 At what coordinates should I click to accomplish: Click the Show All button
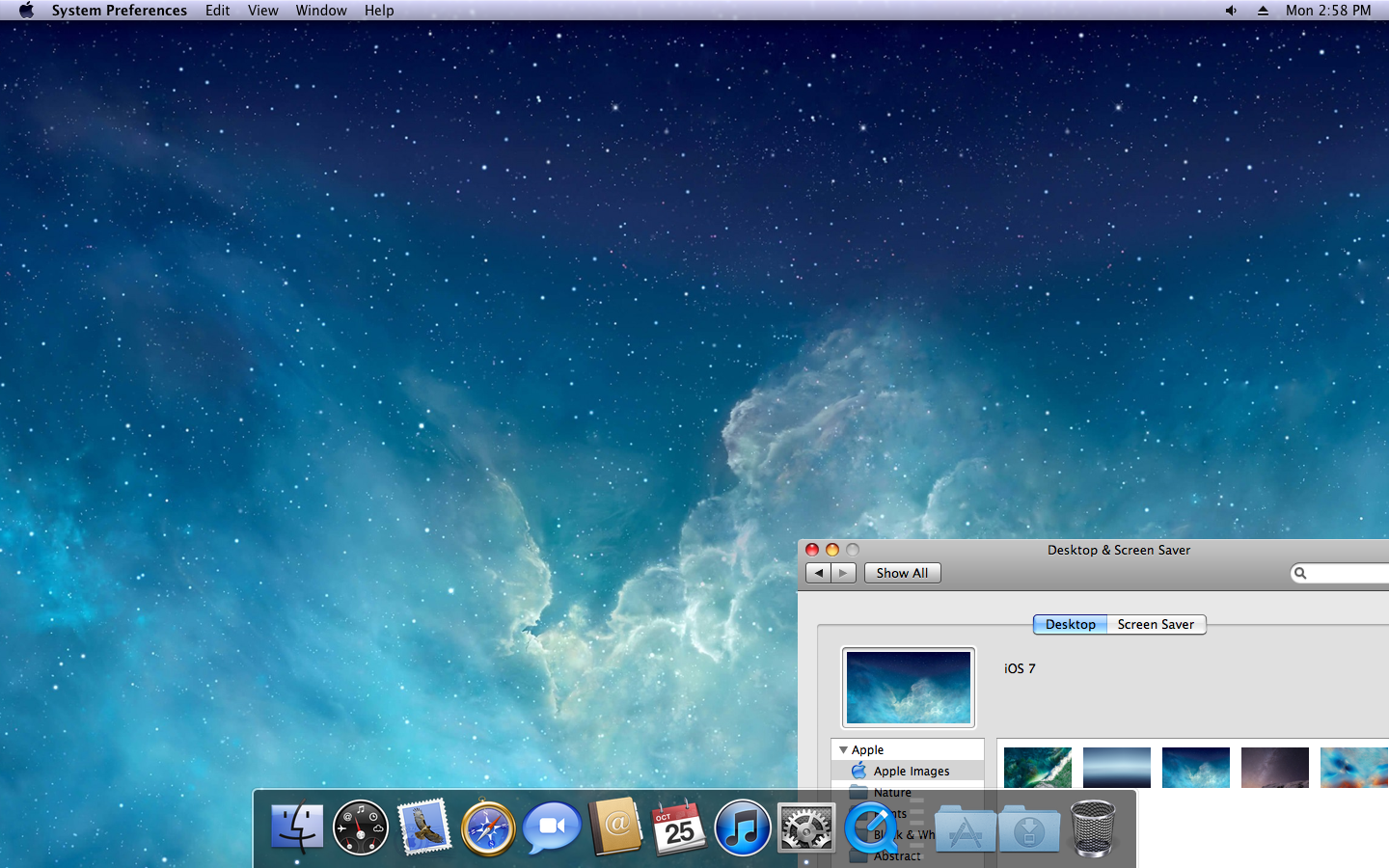click(x=902, y=573)
